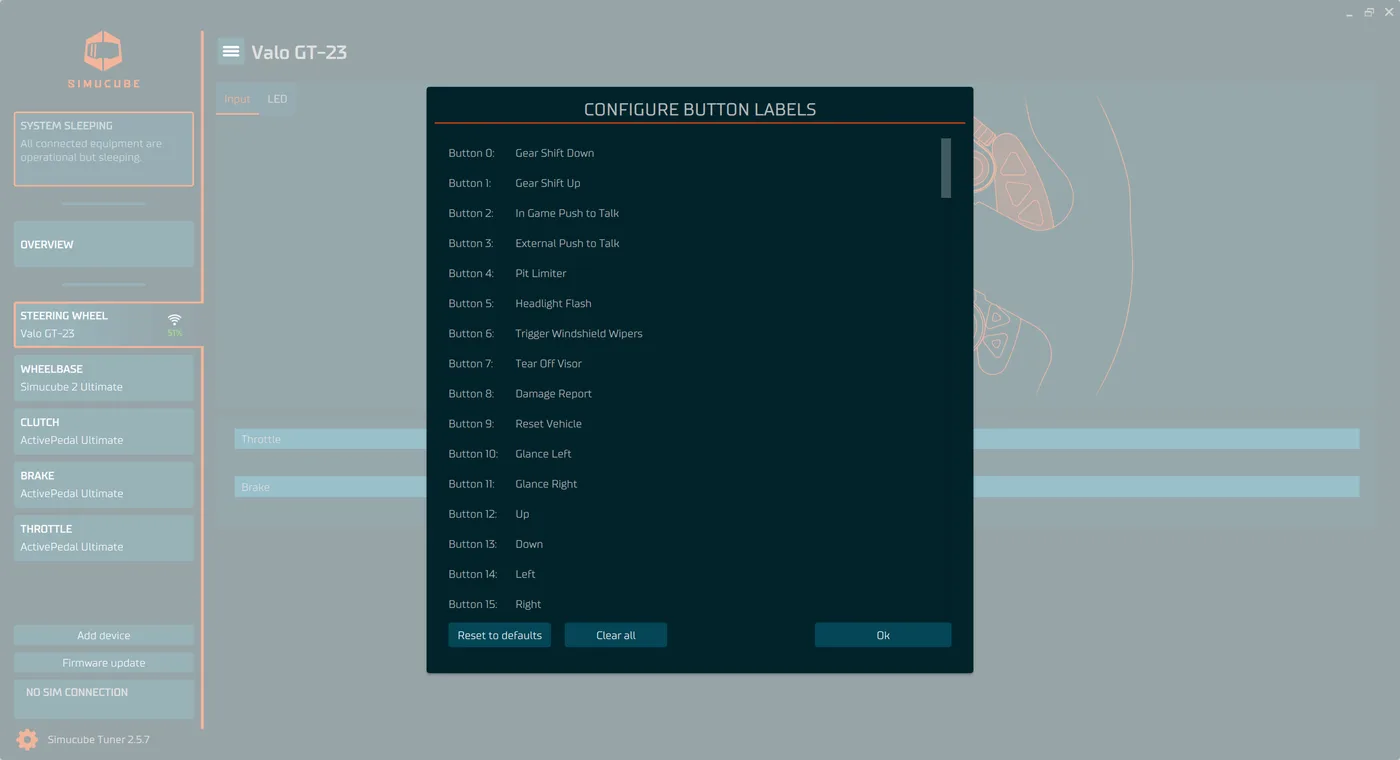The image size is (1400, 760).
Task: Edit the Button 15 label Right
Action: click(528, 603)
